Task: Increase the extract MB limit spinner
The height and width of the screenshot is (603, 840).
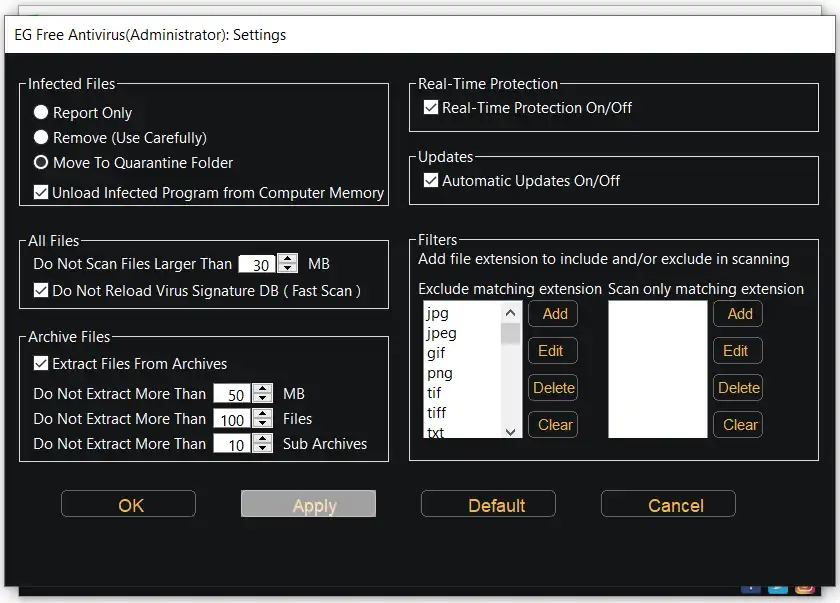Action: pyautogui.click(x=262, y=388)
